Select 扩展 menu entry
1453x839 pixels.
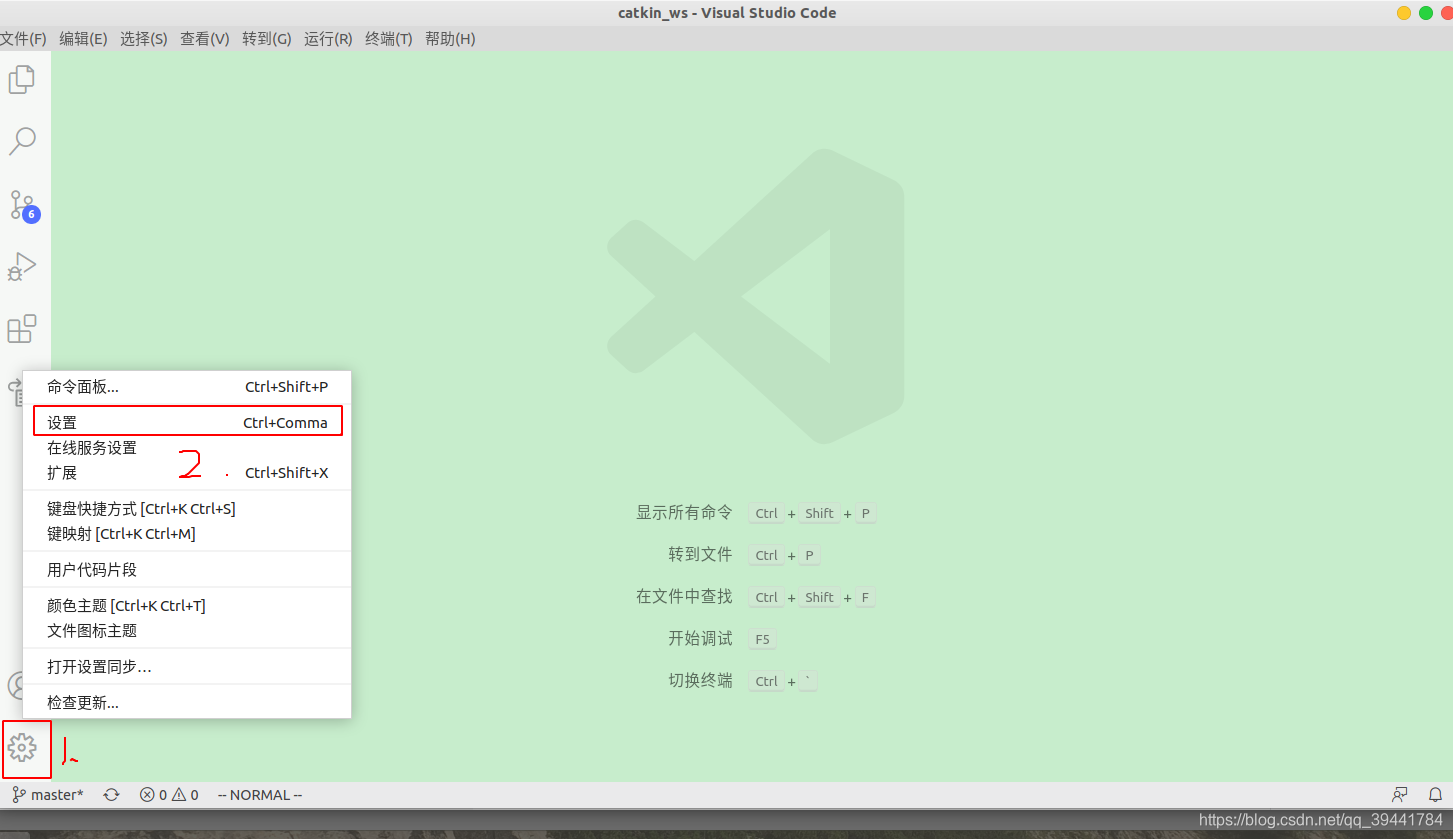[187, 473]
